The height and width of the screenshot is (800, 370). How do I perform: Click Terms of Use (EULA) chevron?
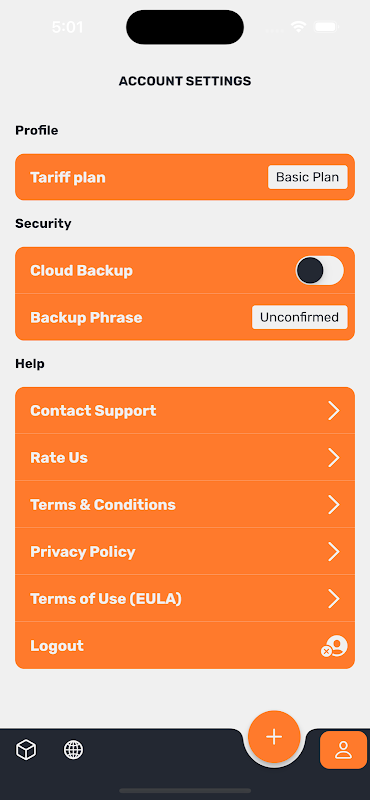click(x=334, y=598)
